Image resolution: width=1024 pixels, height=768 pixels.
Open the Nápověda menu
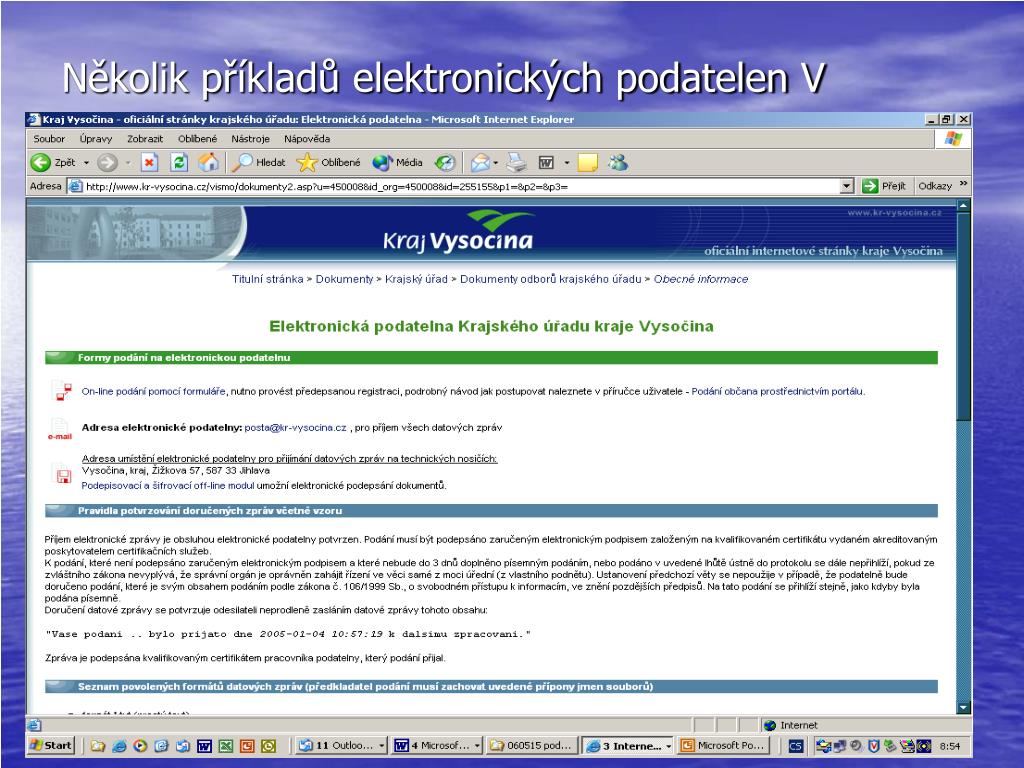(307, 138)
